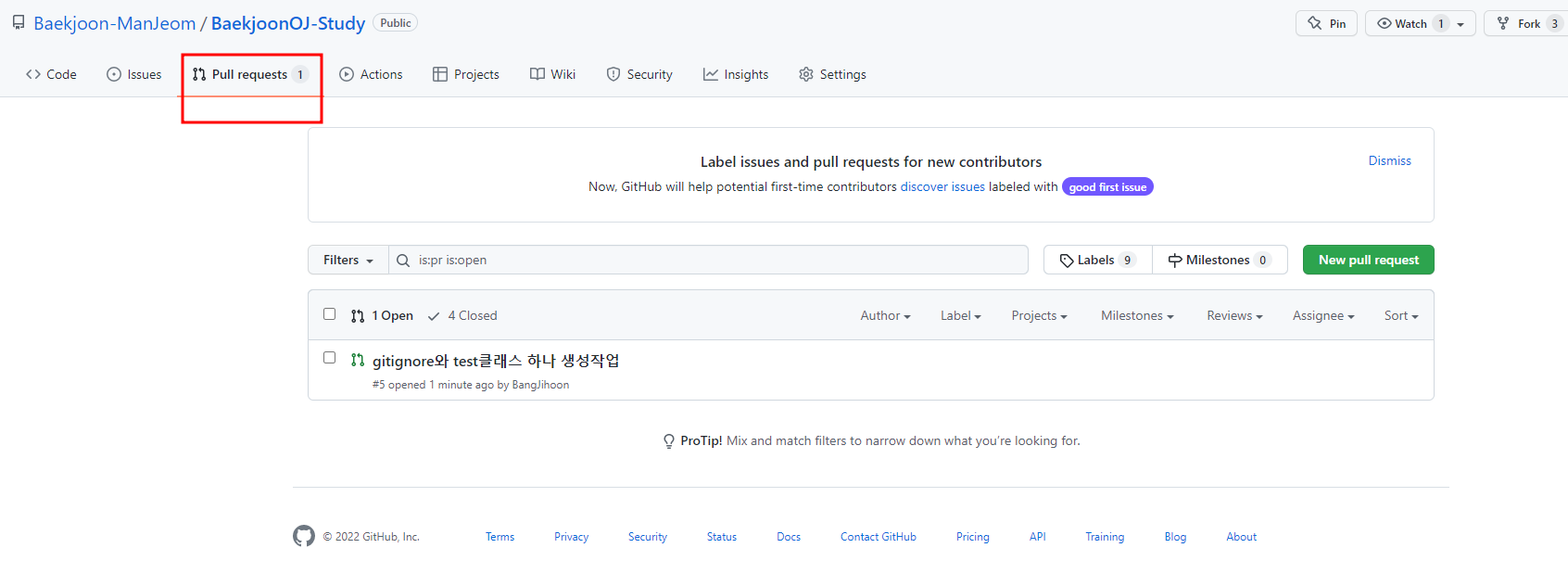1568x586 pixels.
Task: Click the Security shield icon
Action: pyautogui.click(x=613, y=74)
